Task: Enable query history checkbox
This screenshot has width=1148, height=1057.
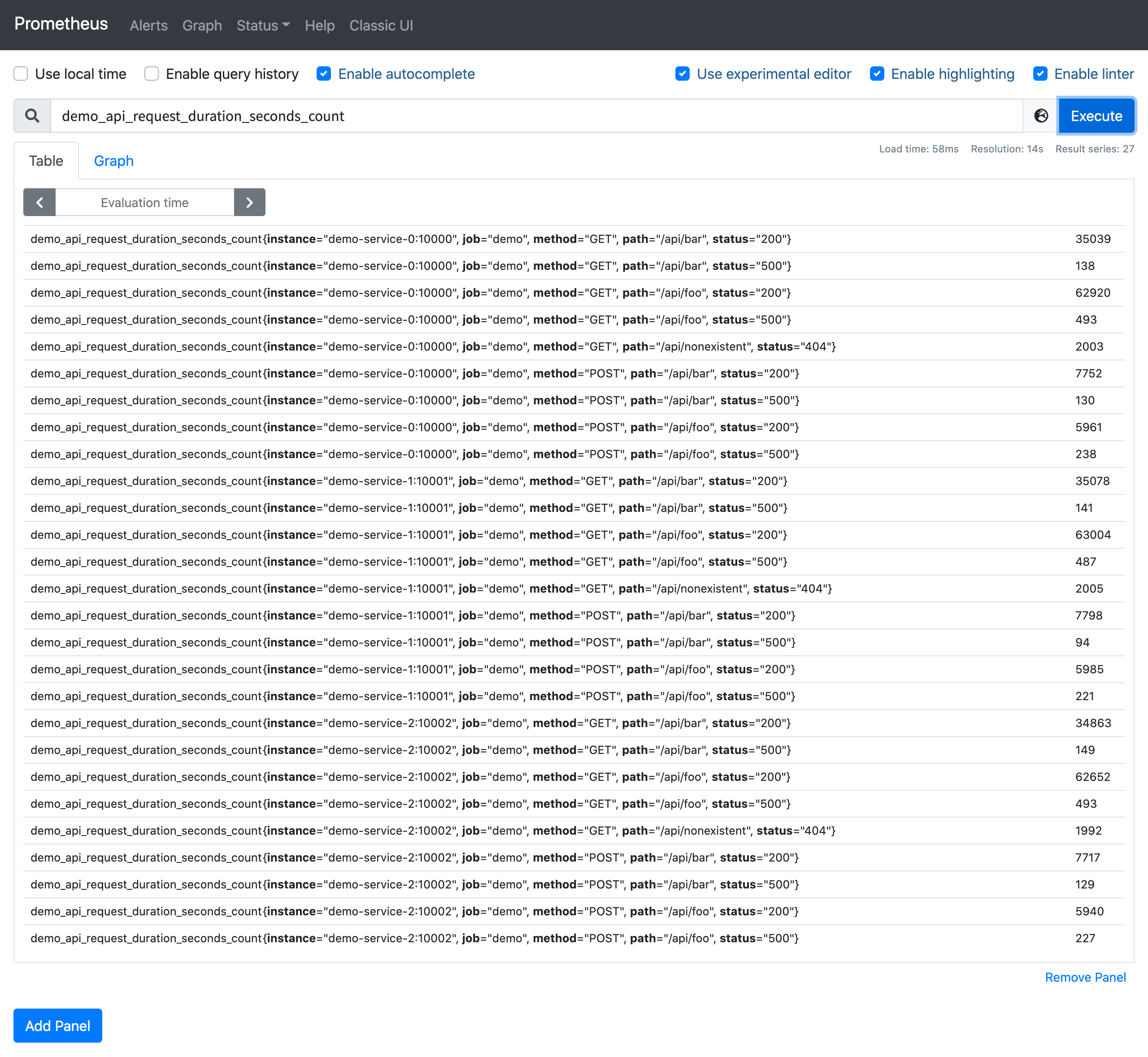Action: click(152, 74)
